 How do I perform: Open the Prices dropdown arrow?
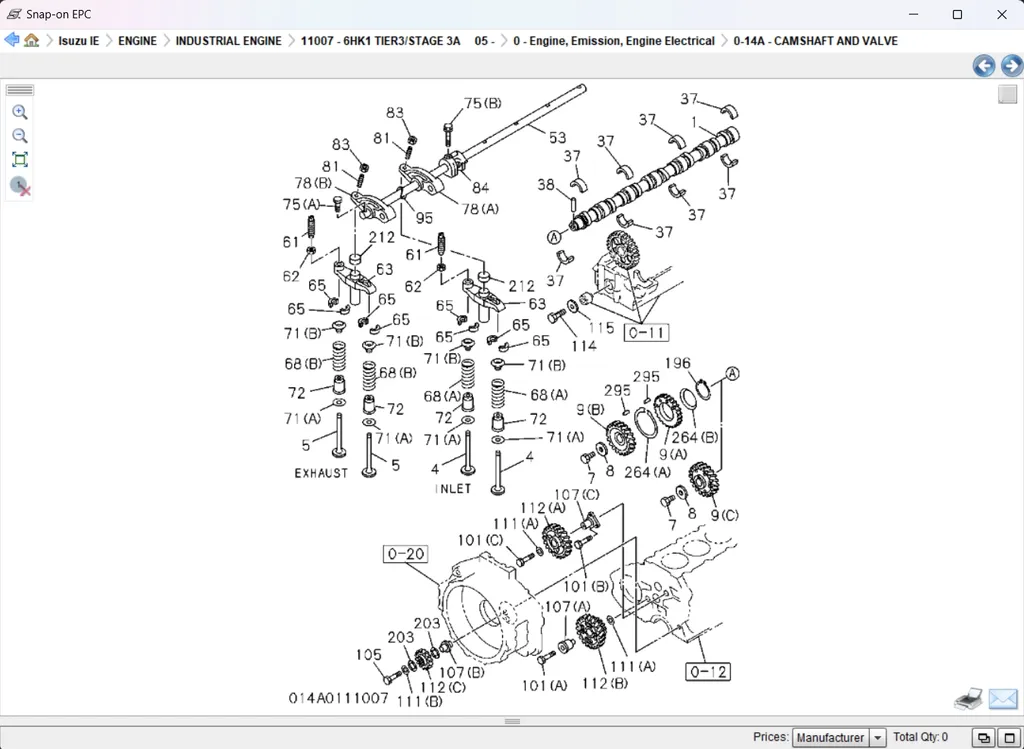[x=878, y=738]
